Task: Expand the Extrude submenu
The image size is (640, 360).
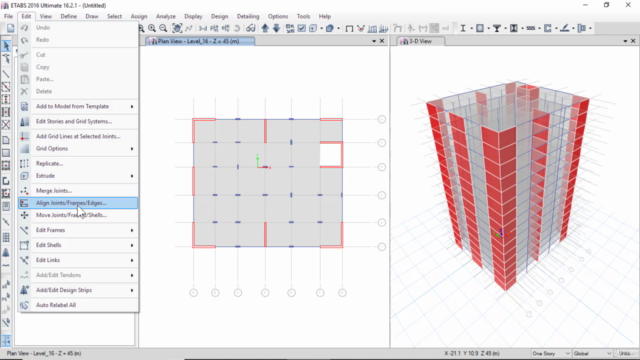Action: click(x=132, y=176)
